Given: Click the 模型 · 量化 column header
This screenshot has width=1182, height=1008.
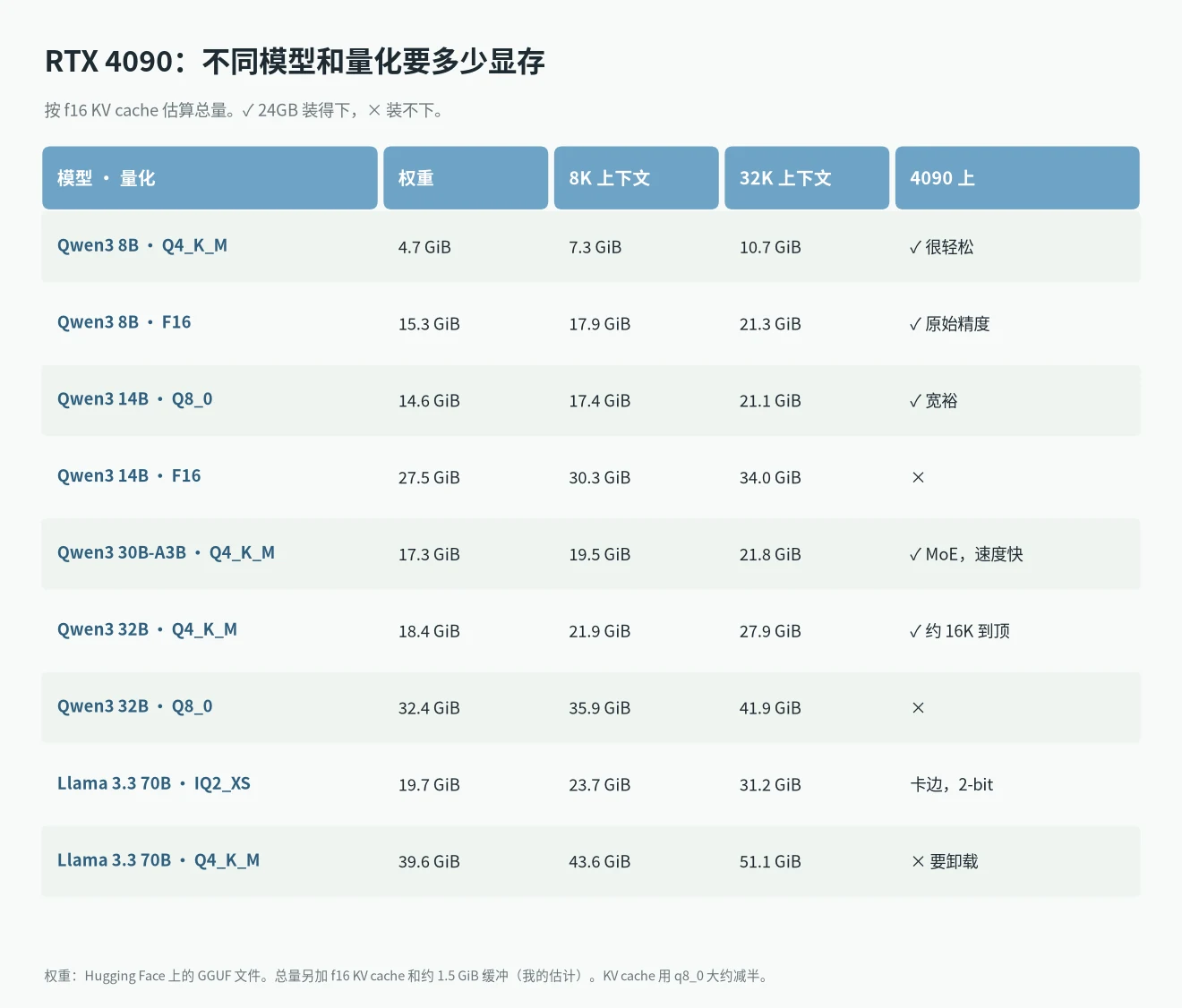Looking at the screenshot, I should pos(210,178).
